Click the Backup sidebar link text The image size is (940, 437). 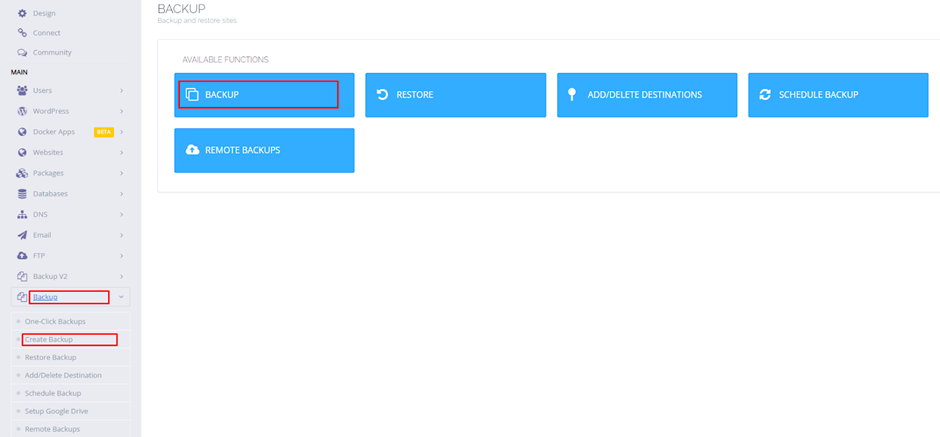click(x=45, y=297)
